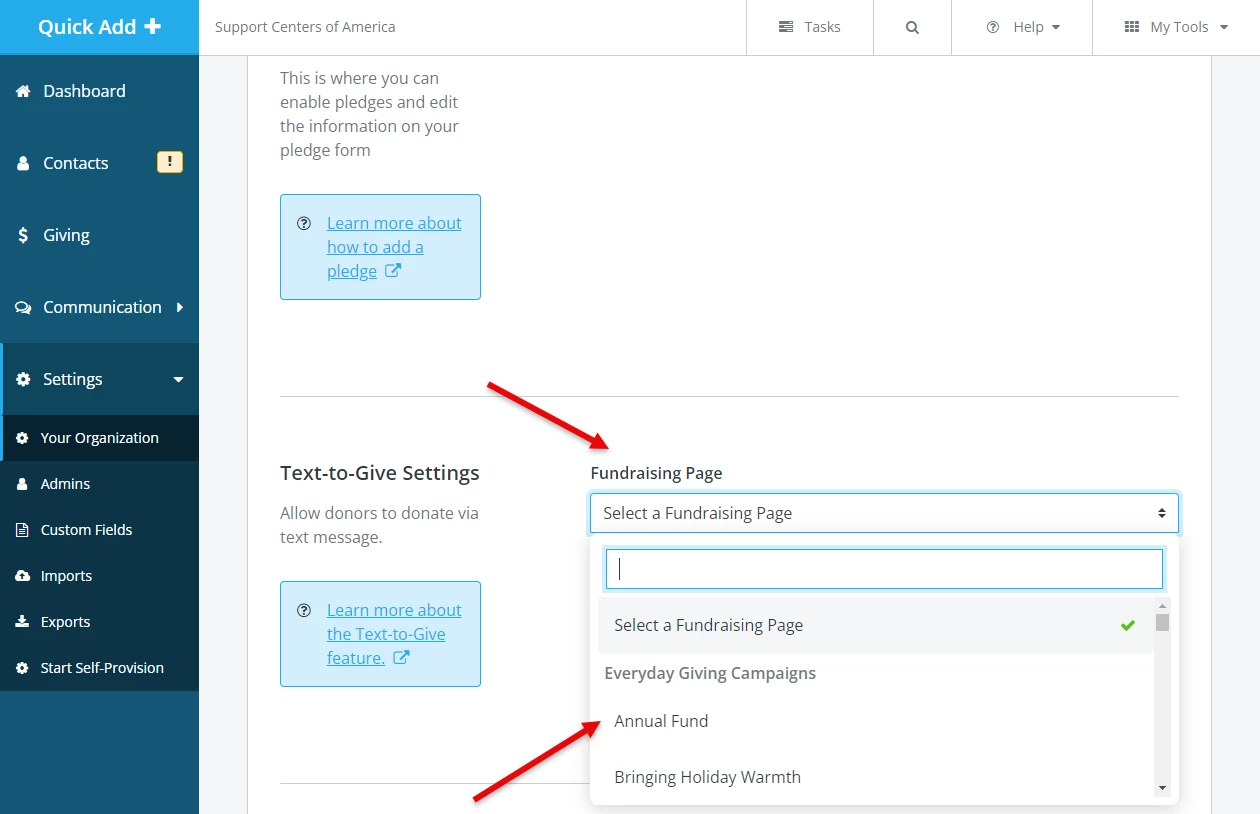The image size is (1260, 814).
Task: Click the Start Self-Provision gear icon
Action: point(22,668)
